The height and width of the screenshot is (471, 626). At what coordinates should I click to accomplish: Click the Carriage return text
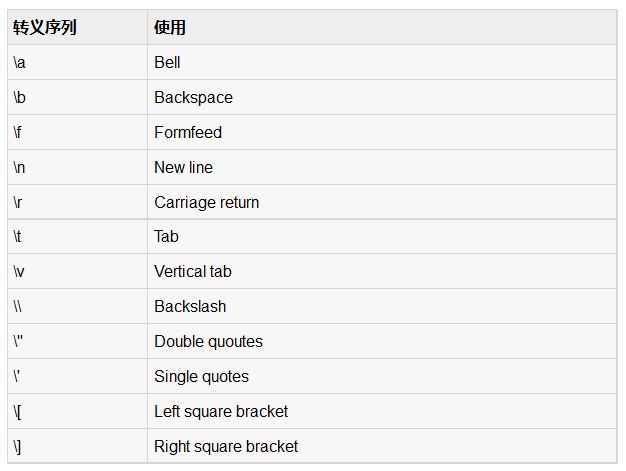[x=206, y=202]
